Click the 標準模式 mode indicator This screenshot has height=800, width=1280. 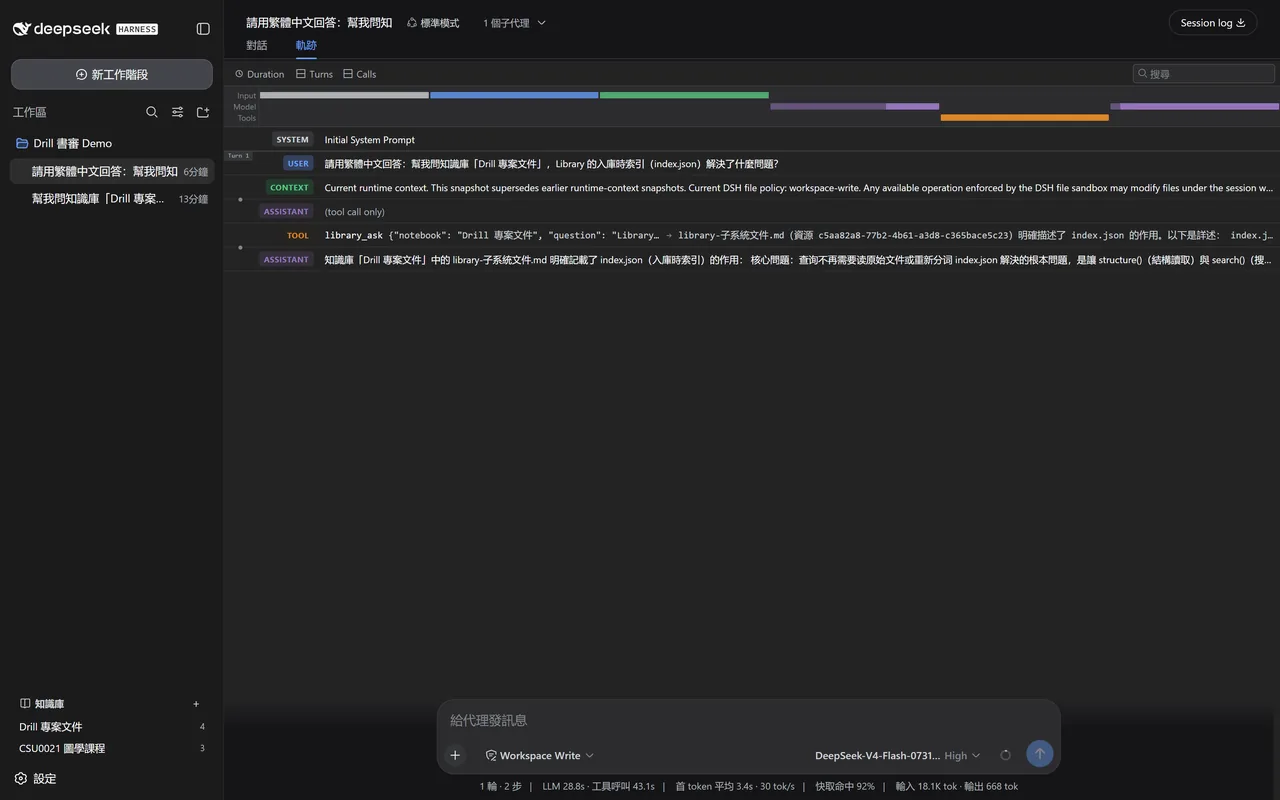coord(433,23)
